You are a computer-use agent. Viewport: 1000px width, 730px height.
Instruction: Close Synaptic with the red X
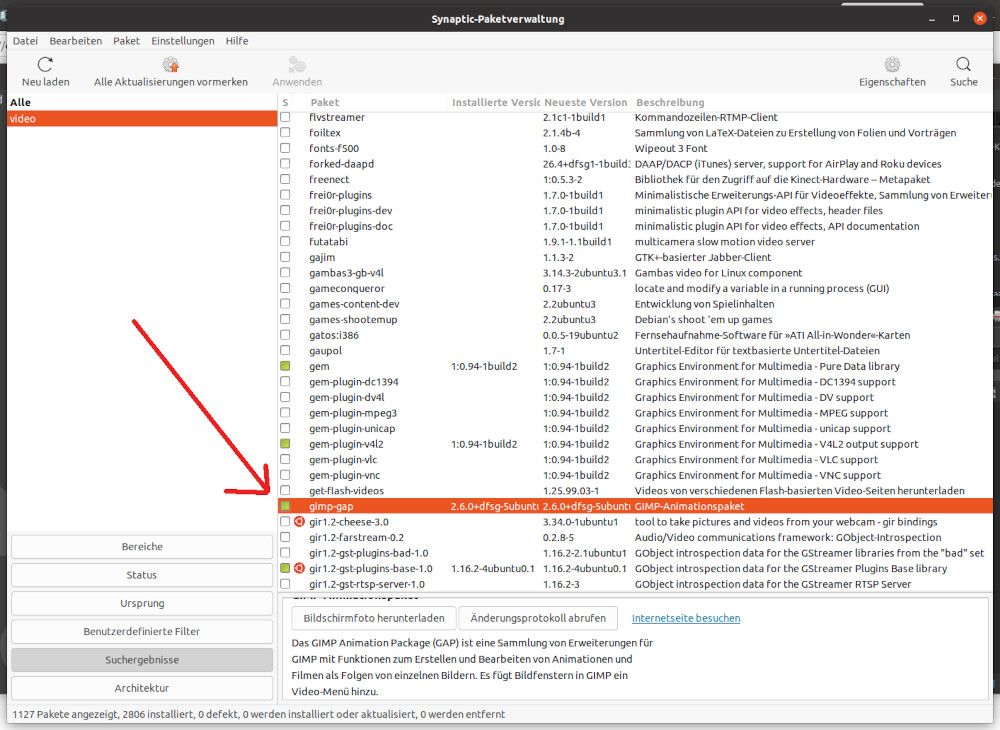pyautogui.click(x=980, y=18)
